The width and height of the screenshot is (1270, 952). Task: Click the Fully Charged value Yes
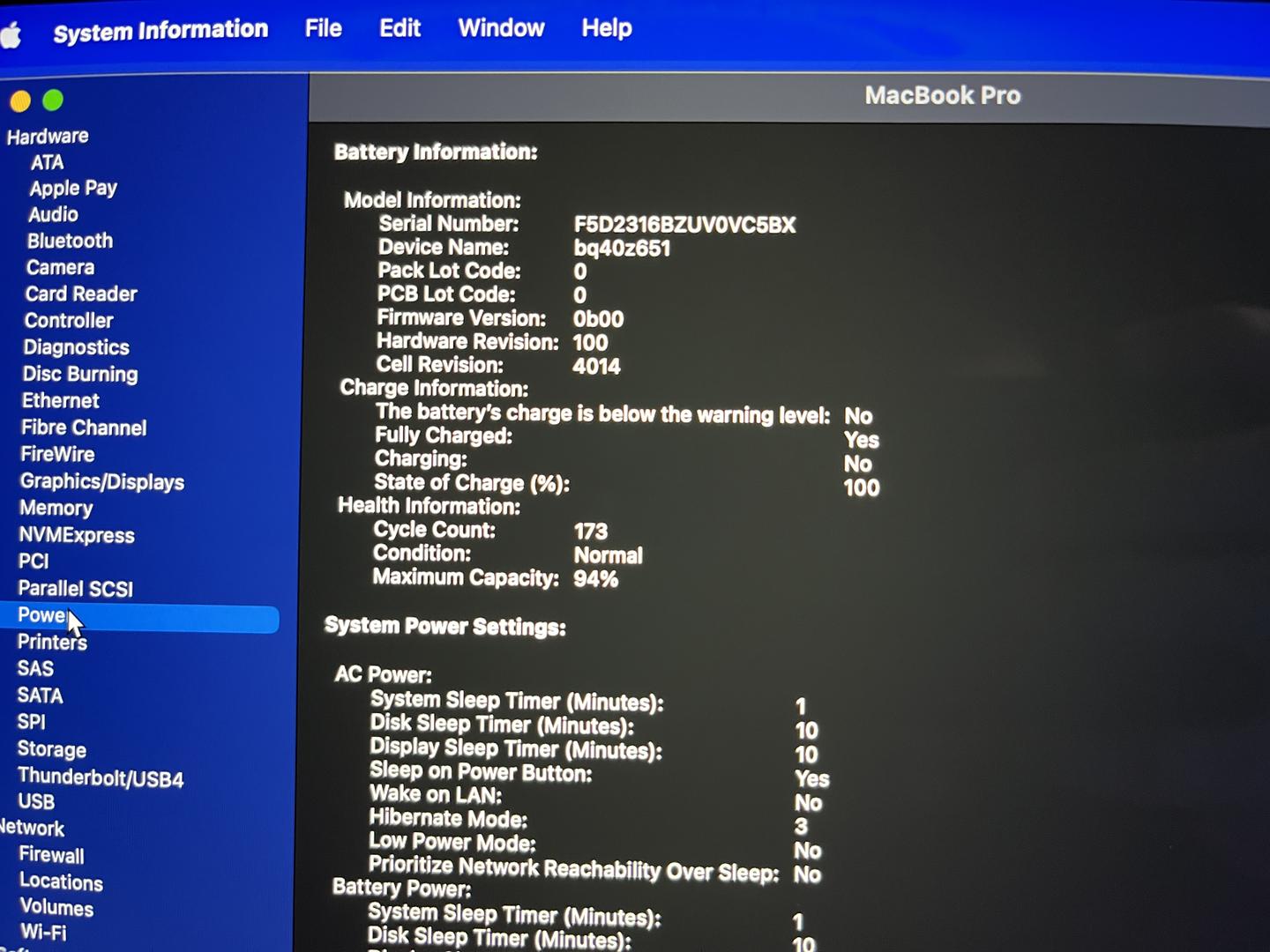coord(861,440)
